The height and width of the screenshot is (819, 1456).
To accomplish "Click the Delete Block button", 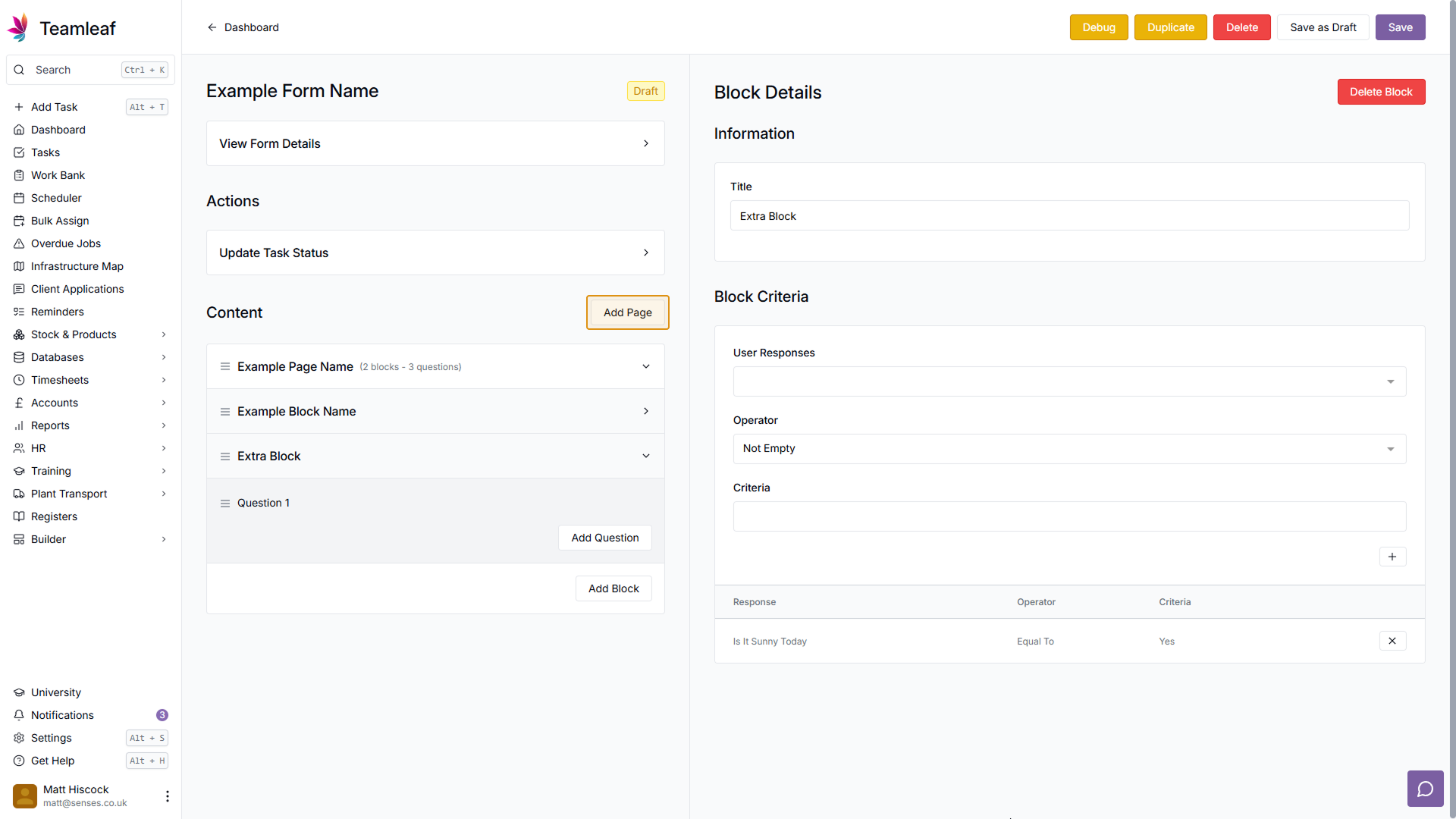I will pos(1380,92).
